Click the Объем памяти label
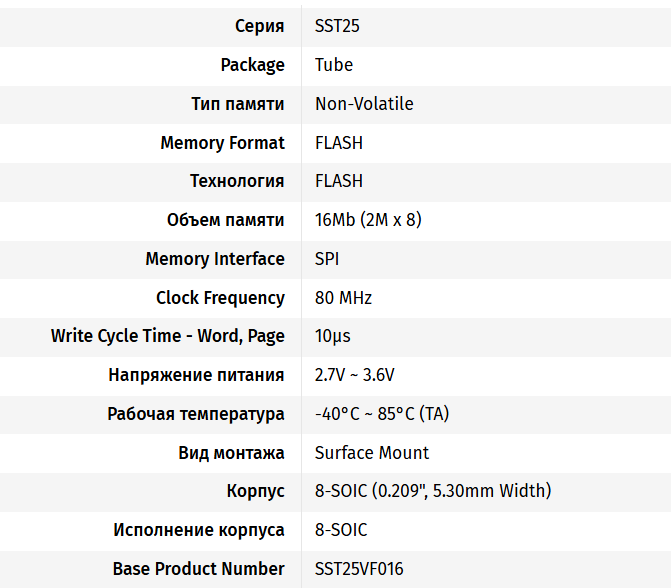 (225, 220)
